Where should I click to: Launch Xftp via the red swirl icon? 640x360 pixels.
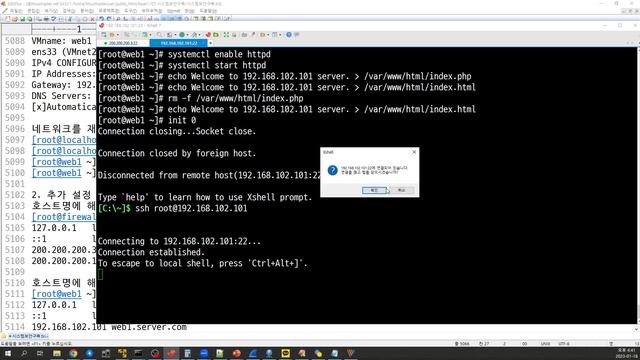(208, 35)
